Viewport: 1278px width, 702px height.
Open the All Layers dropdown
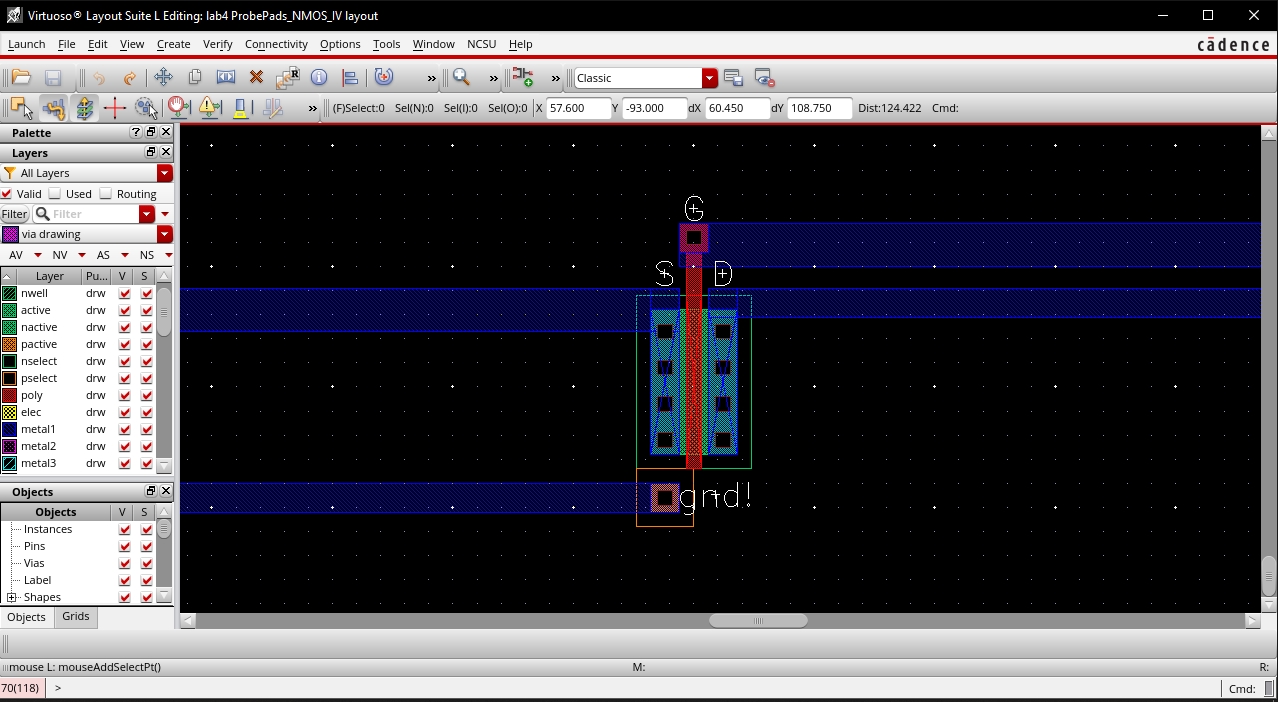[x=165, y=173]
